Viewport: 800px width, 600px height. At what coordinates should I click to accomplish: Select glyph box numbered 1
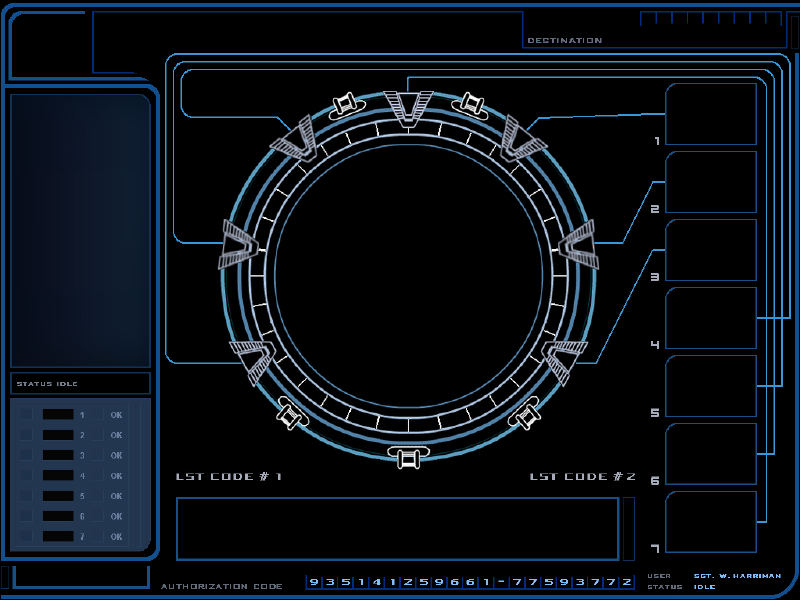point(711,114)
